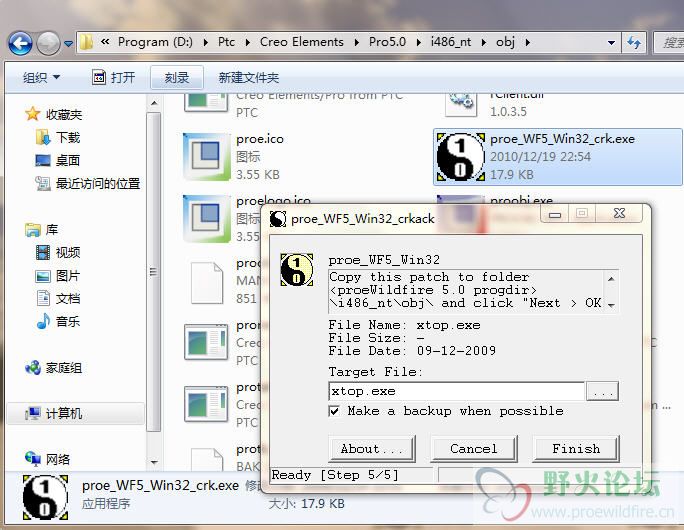Open the 文档 library

(68, 299)
